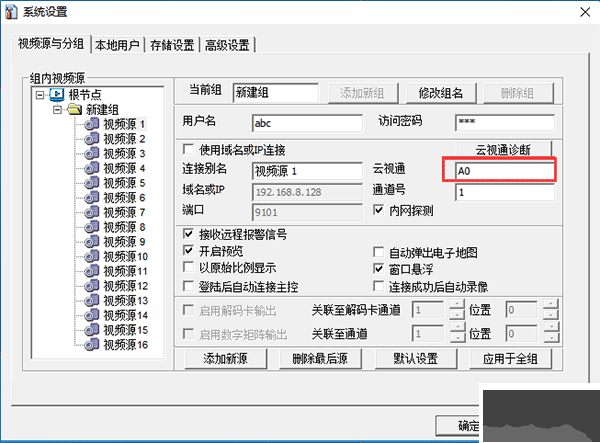The width and height of the screenshot is (600, 443).
Task: Enable 使用域名或IP连接 checkbox
Action: click(x=188, y=149)
